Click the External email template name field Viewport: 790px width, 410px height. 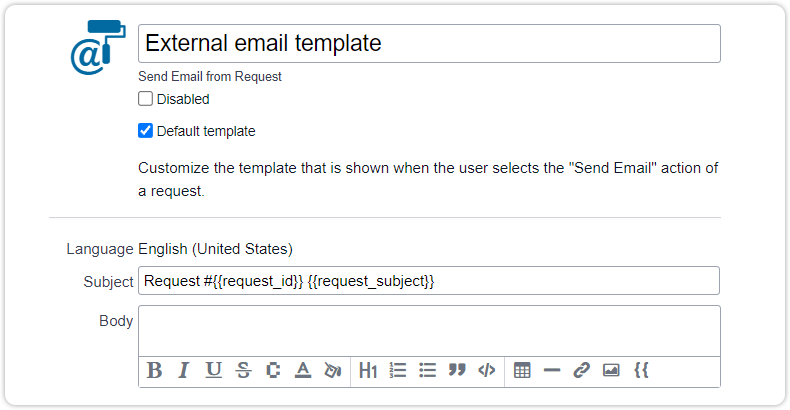click(x=429, y=43)
